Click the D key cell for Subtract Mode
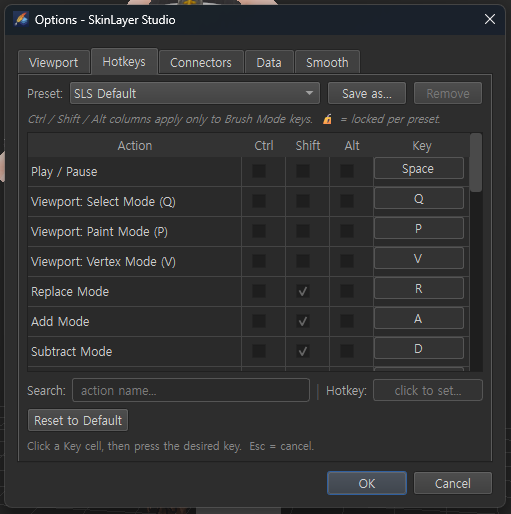511x514 pixels. tap(419, 348)
